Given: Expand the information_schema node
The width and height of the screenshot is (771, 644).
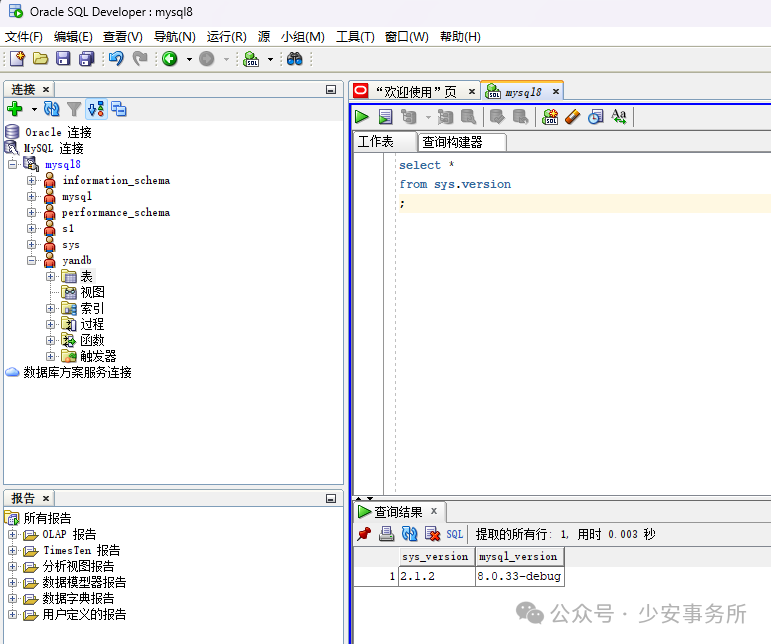Looking at the screenshot, I should [31, 180].
